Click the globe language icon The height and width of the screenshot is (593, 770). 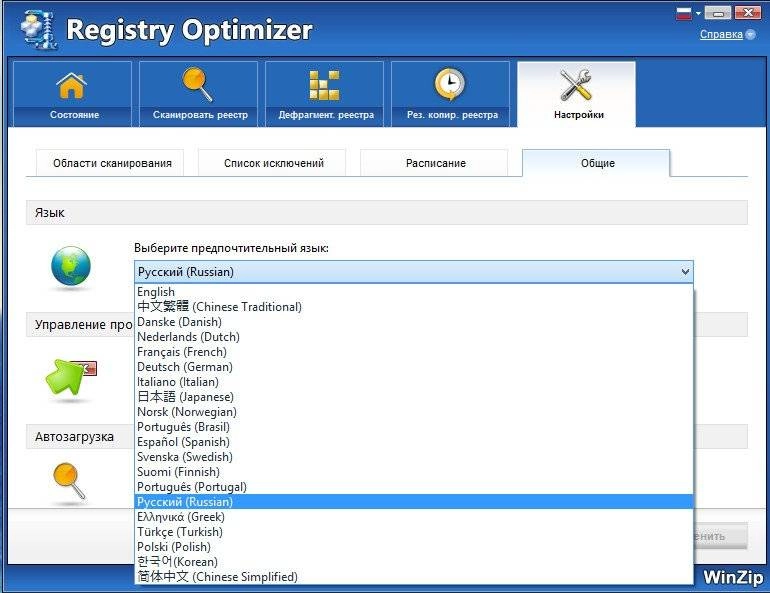coord(71,266)
